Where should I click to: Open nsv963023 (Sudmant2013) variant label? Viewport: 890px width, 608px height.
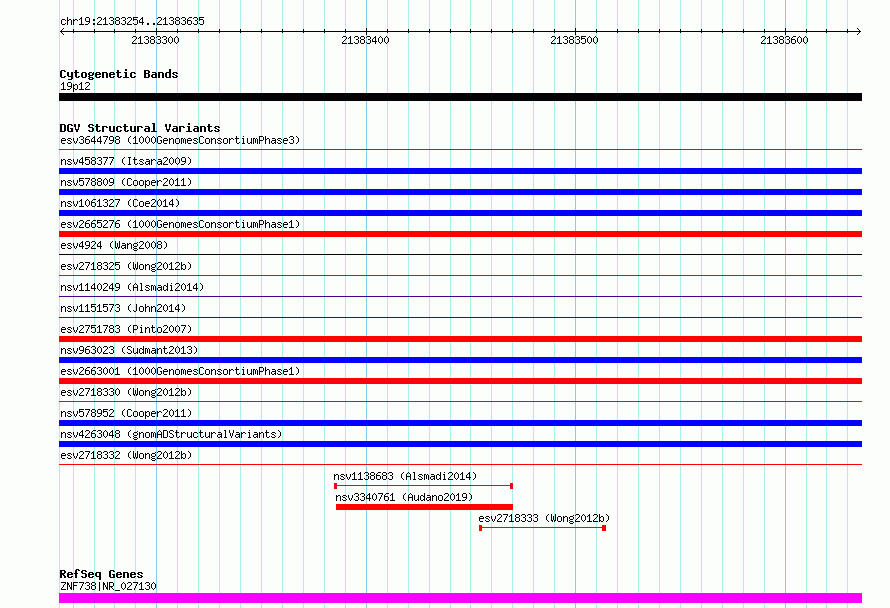click(129, 350)
